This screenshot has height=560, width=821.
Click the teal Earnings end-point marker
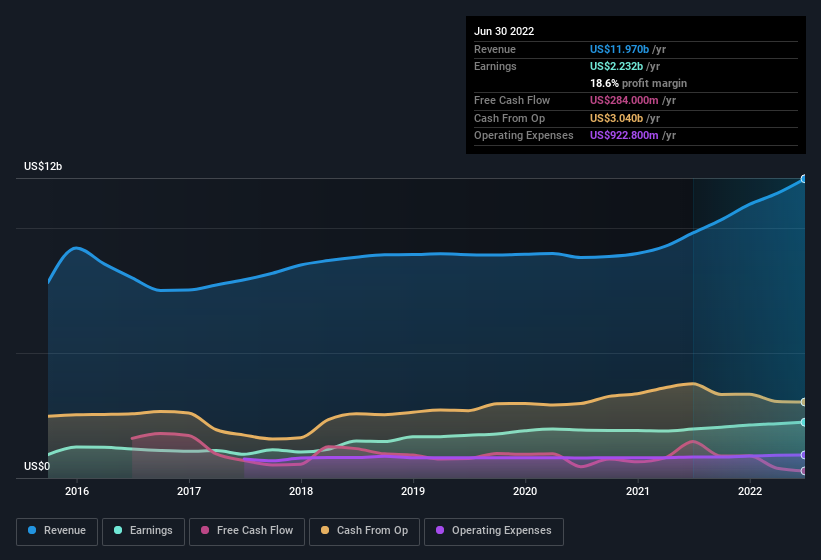pyautogui.click(x=804, y=422)
